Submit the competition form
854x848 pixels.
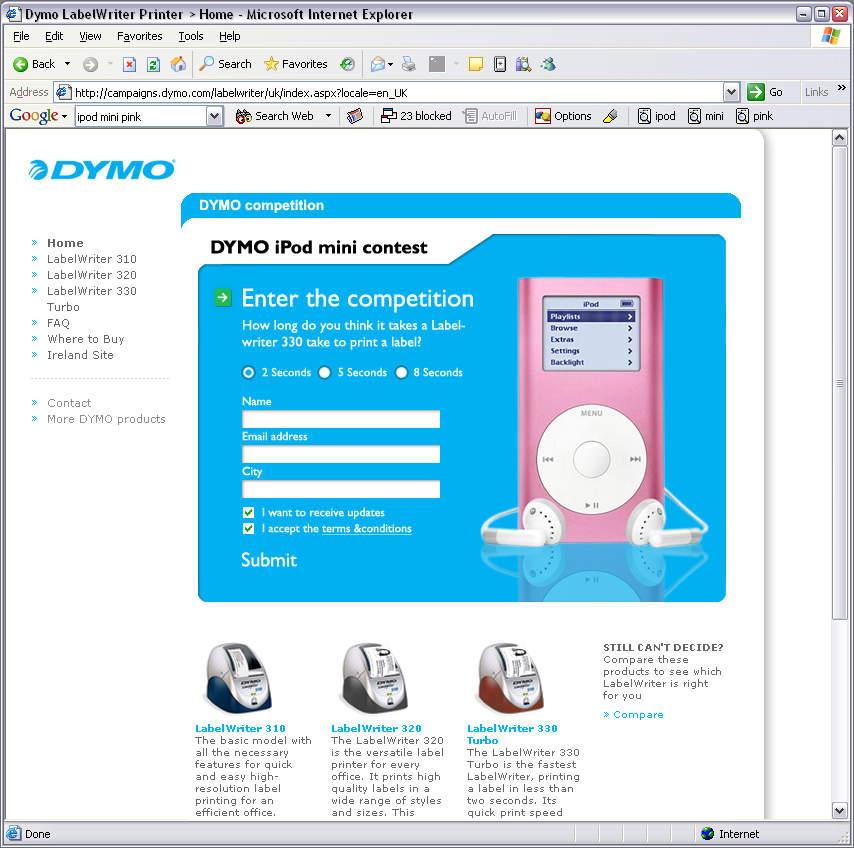(269, 560)
